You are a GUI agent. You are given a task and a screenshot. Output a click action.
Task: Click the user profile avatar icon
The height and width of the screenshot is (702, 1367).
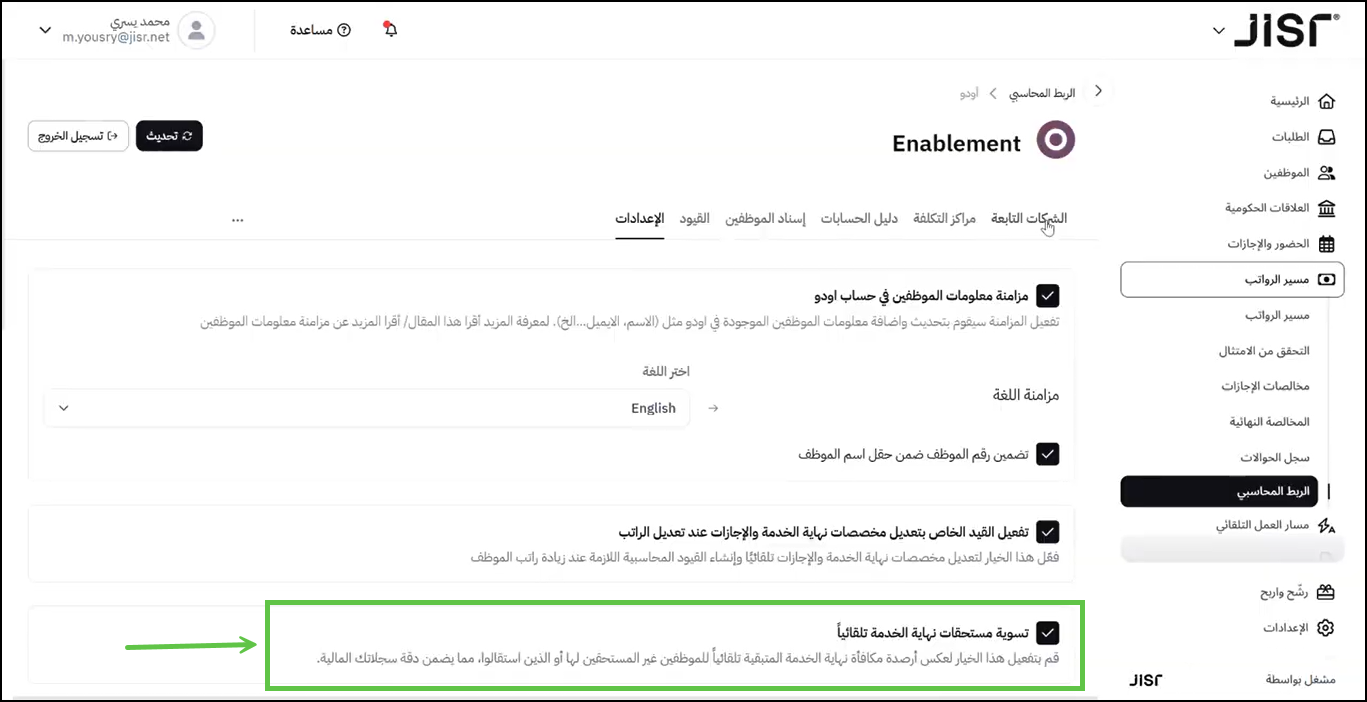pyautogui.click(x=196, y=30)
